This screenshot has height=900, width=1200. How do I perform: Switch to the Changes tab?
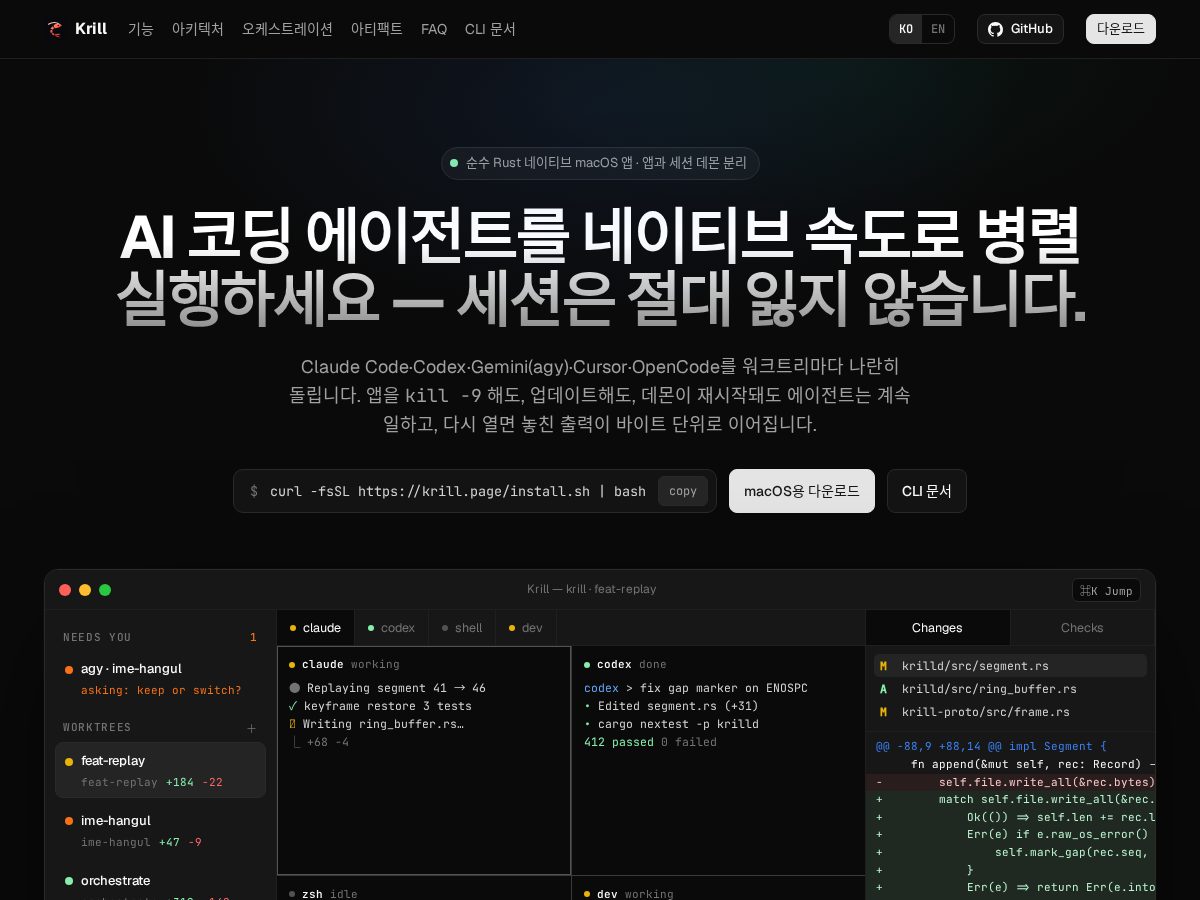point(937,628)
